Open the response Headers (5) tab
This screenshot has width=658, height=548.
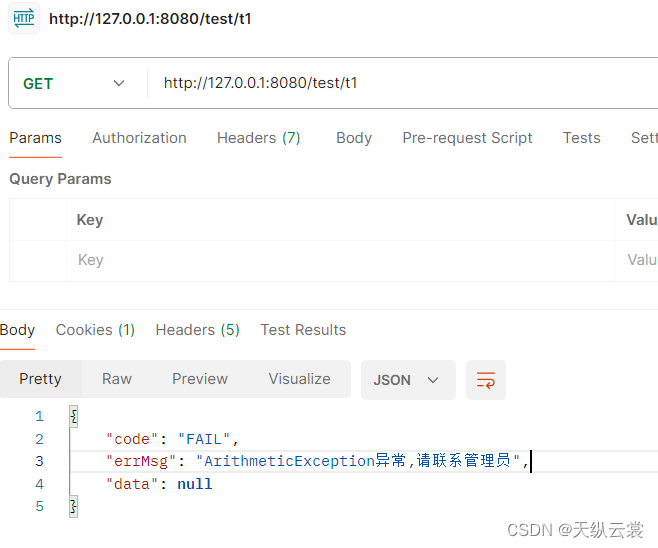pyautogui.click(x=197, y=330)
